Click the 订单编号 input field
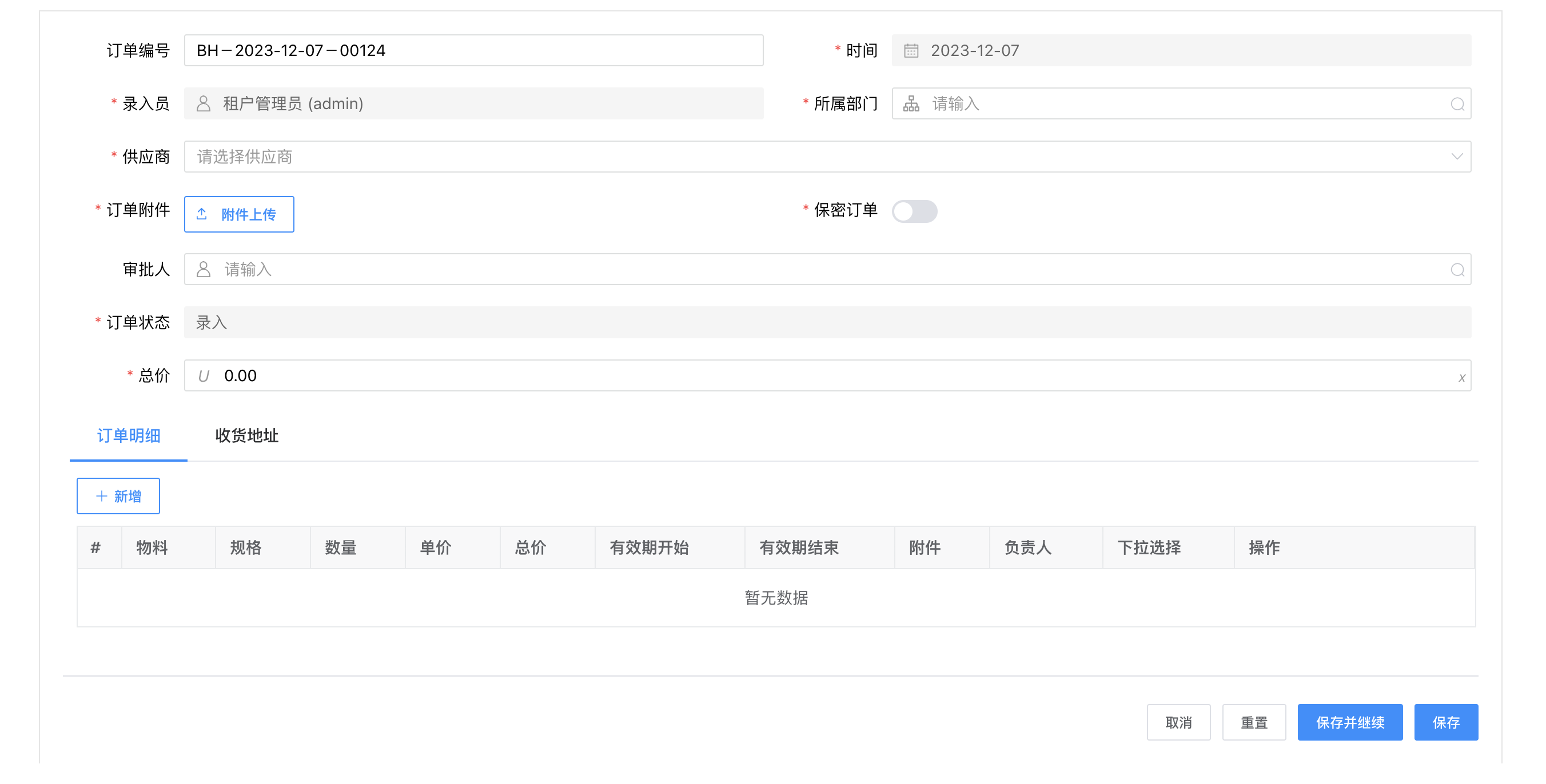Viewport: 1546px width, 784px height. coord(473,50)
